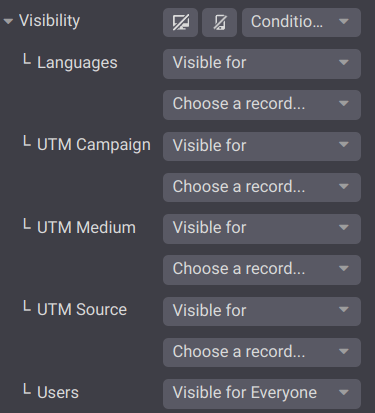Open UTM Medium Visible for dropdown
The width and height of the screenshot is (375, 413).
262,229
